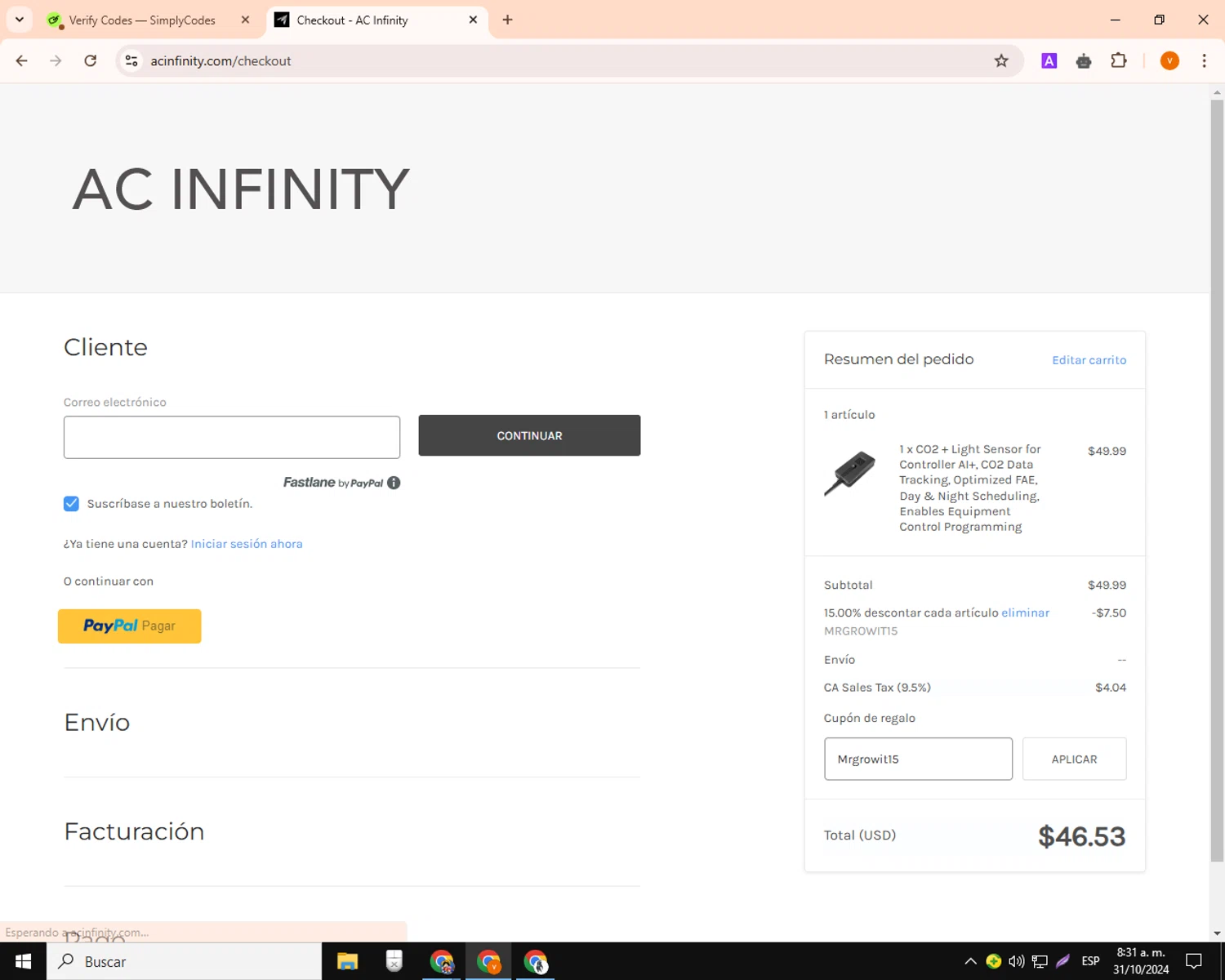Open the volume speaker icon

pos(1017,961)
